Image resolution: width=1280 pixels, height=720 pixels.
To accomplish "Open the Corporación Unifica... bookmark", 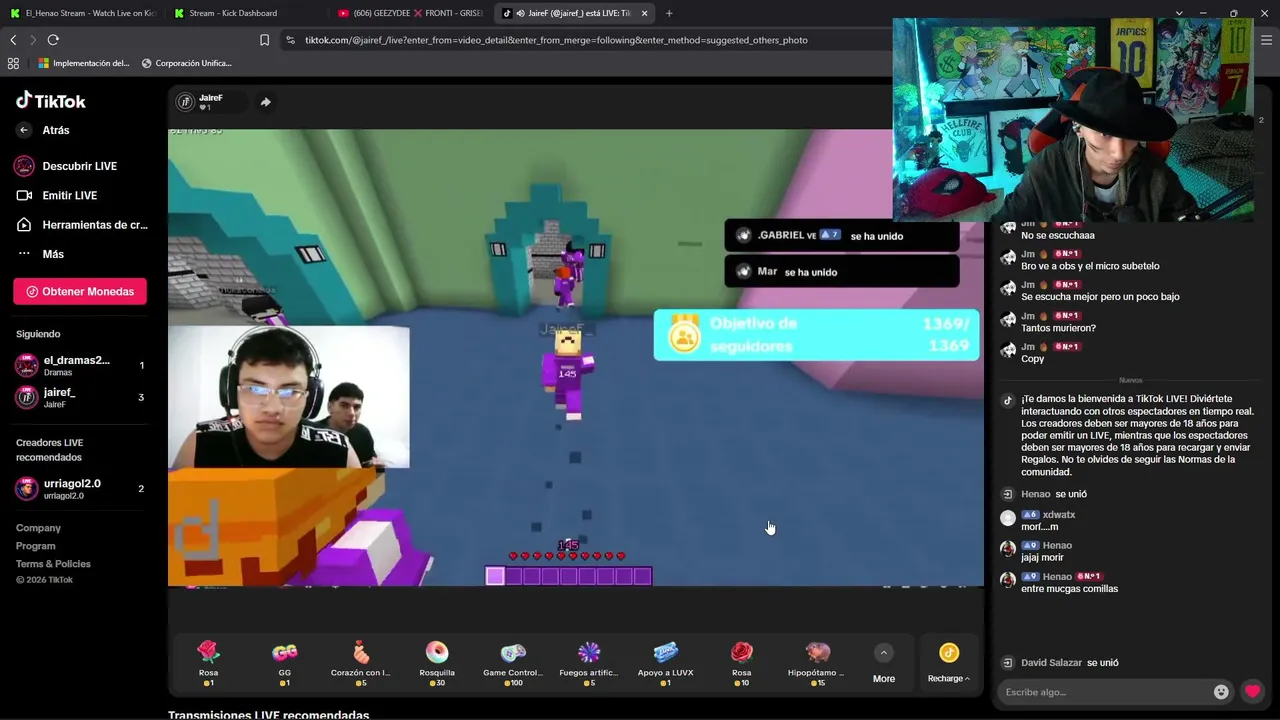I will [187, 63].
